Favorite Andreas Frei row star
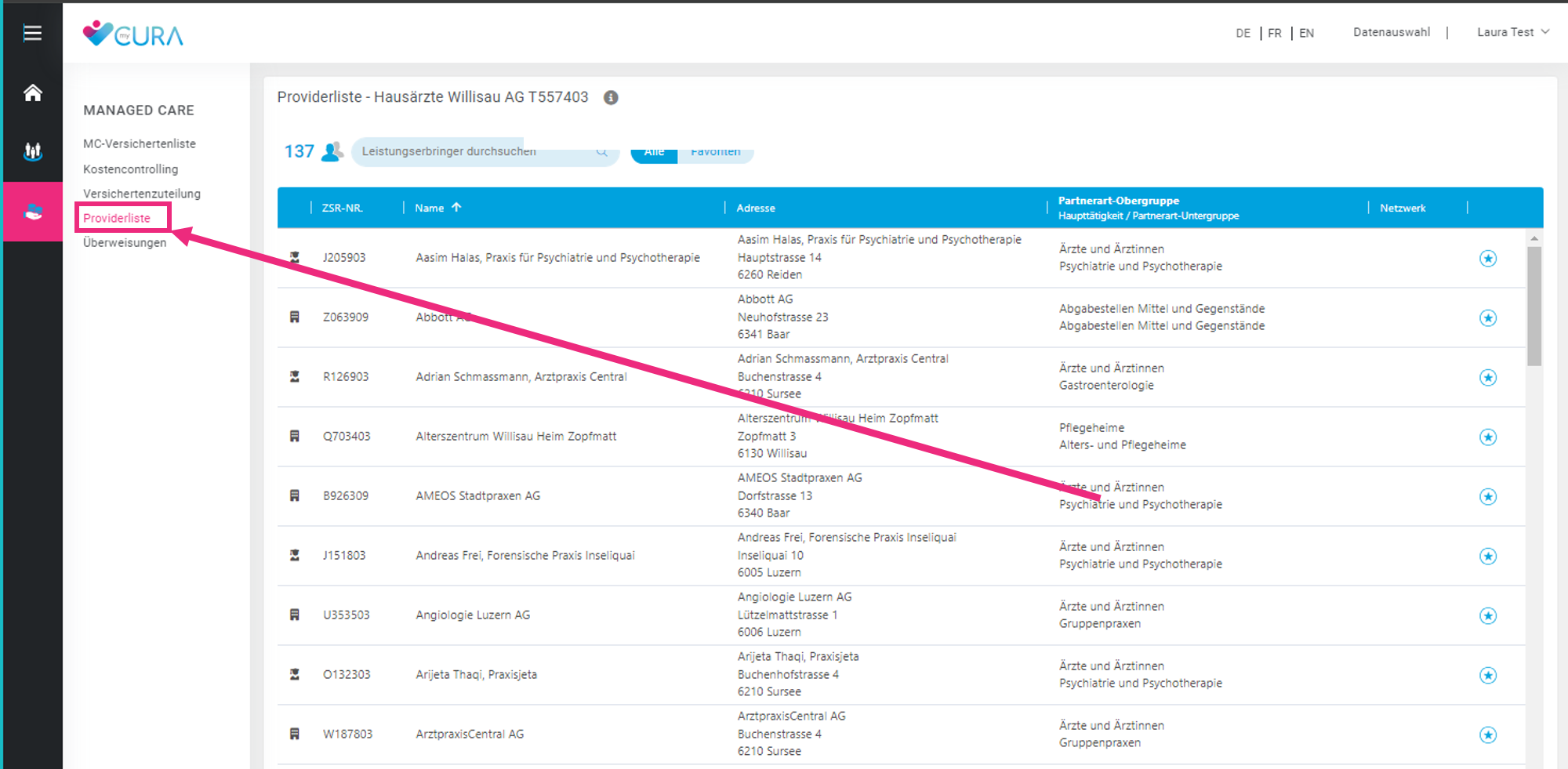This screenshot has height=769, width=1568. pyautogui.click(x=1487, y=556)
